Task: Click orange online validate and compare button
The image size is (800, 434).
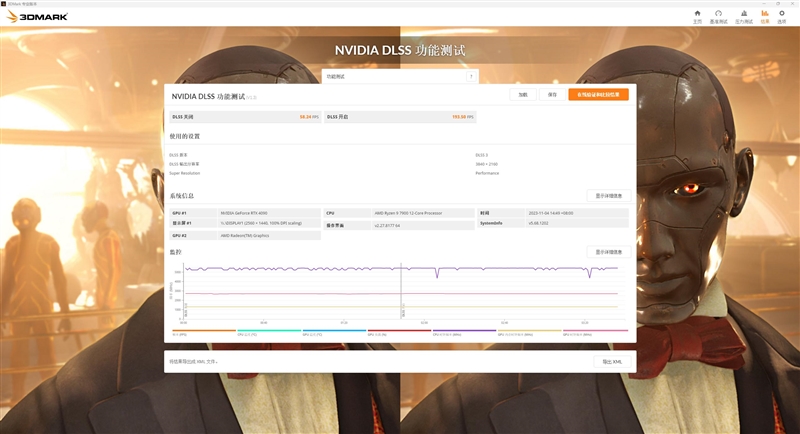Action: click(598, 94)
